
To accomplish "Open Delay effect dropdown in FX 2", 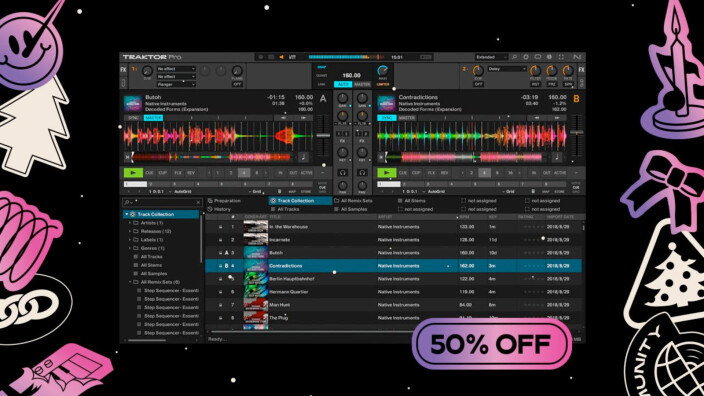I will (x=507, y=69).
